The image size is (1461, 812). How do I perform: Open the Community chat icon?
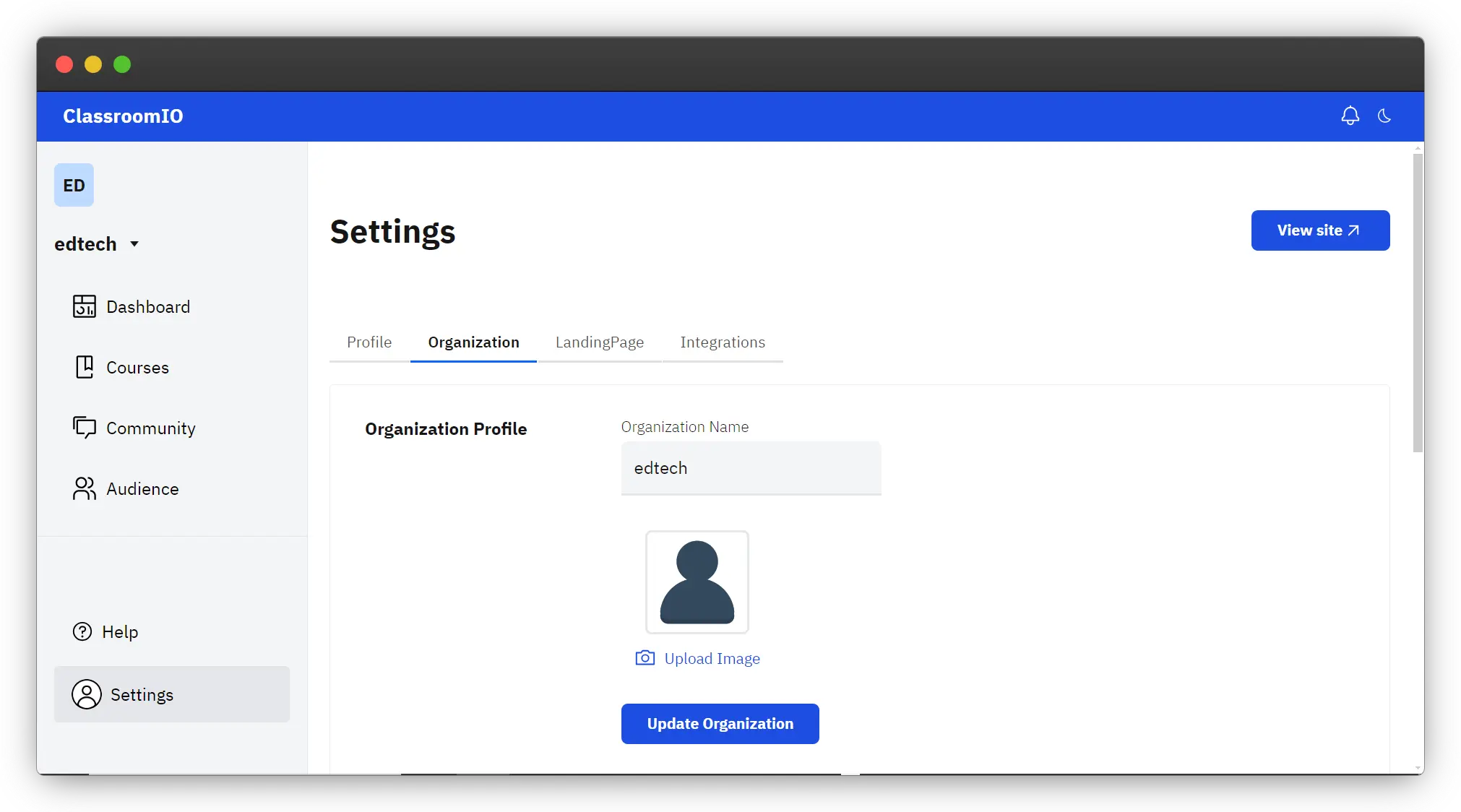(85, 428)
